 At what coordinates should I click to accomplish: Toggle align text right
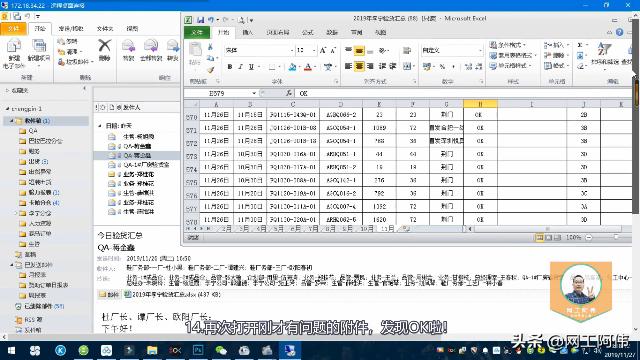[370, 66]
